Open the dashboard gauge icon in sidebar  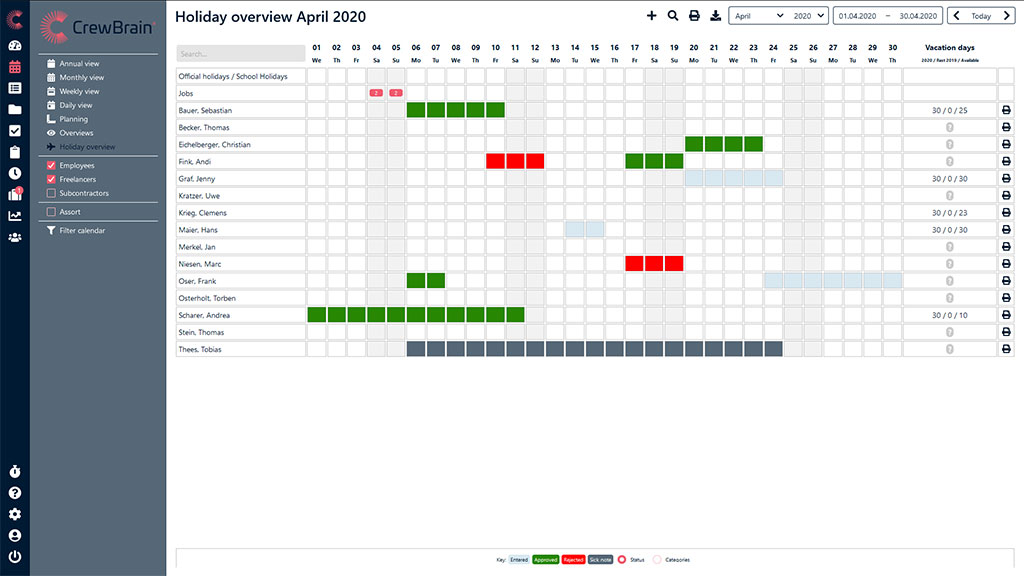(15, 46)
